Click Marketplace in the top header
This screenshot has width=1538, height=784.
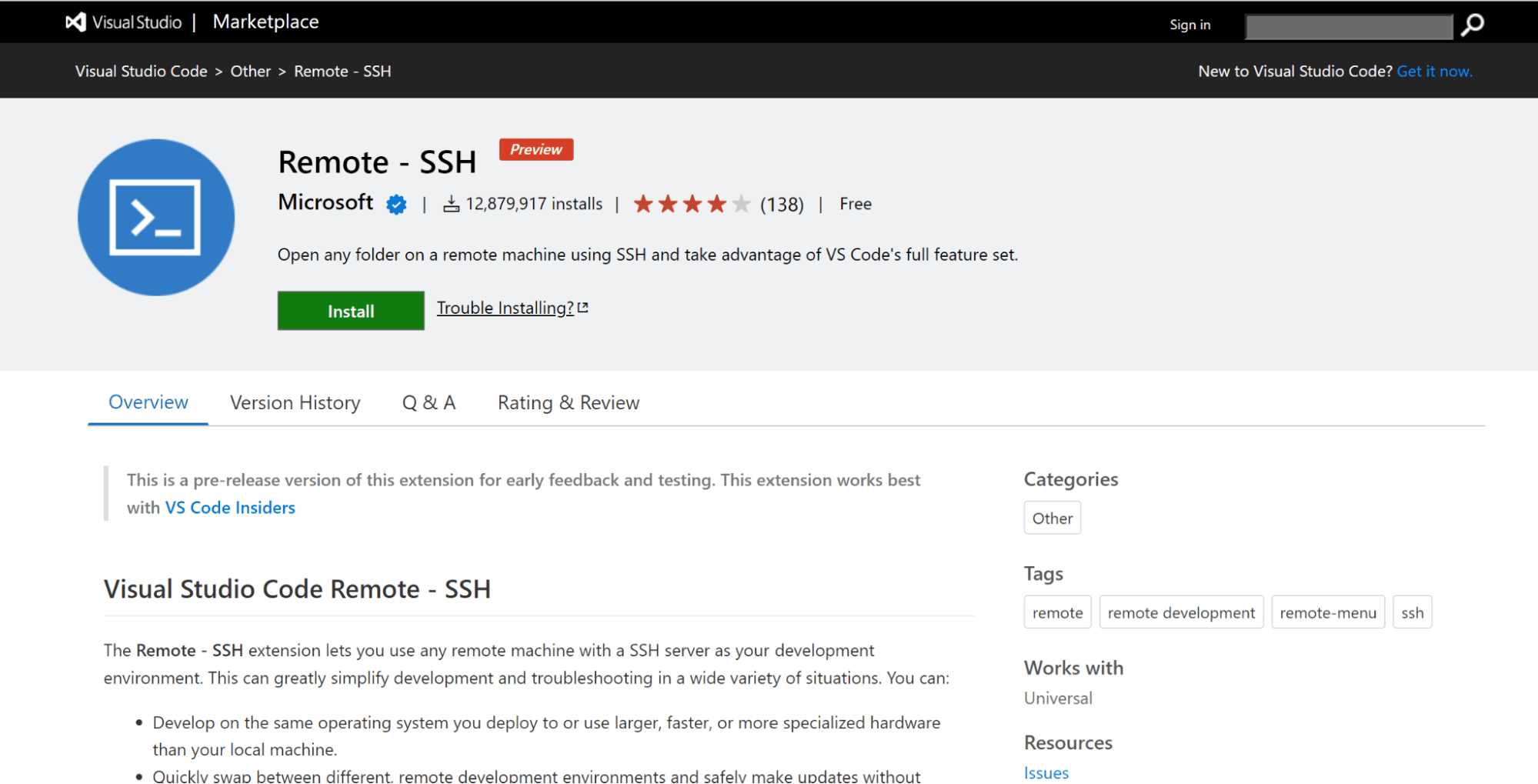(x=265, y=22)
